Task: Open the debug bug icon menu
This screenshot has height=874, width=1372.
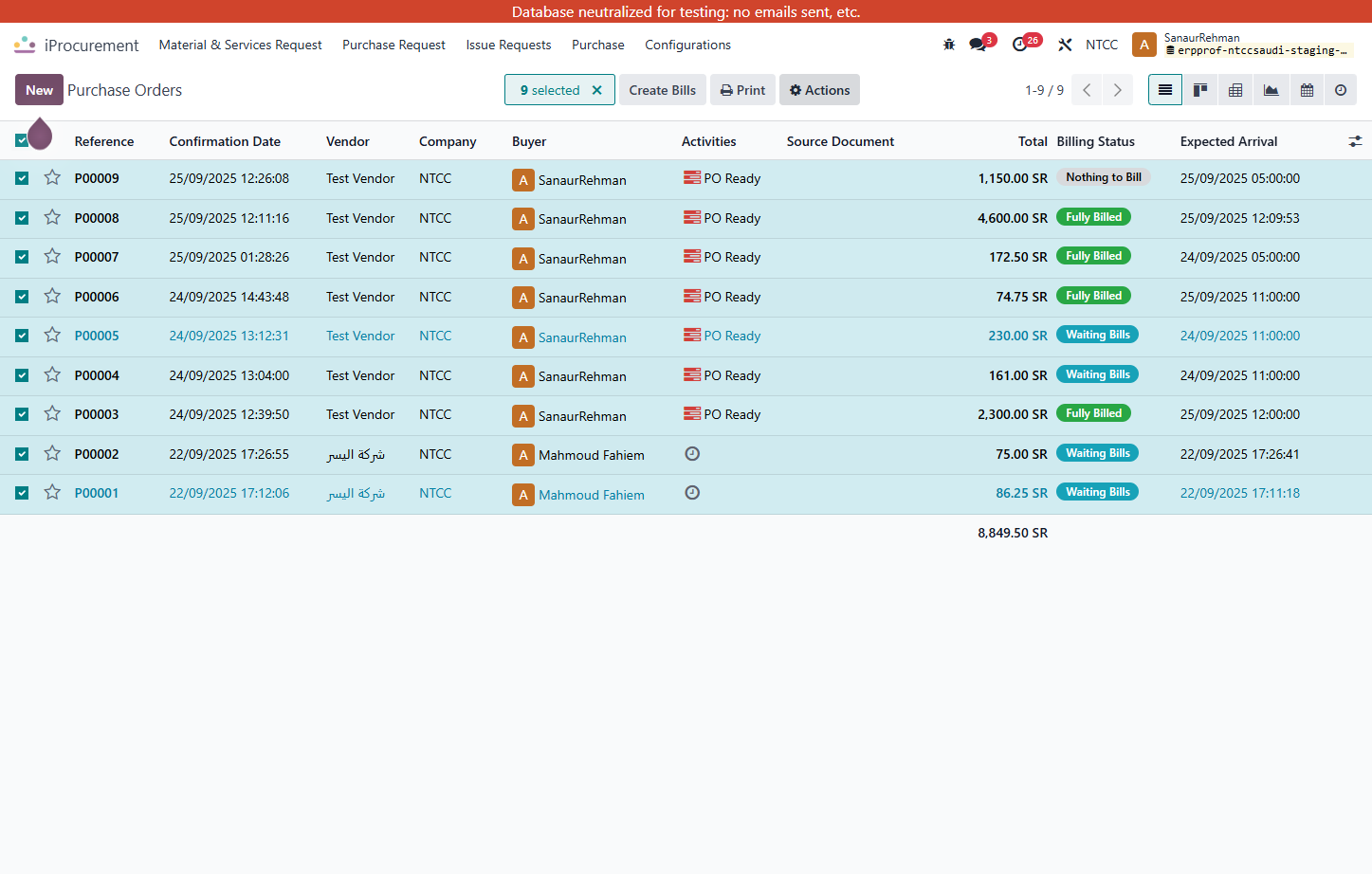Action: click(x=949, y=45)
